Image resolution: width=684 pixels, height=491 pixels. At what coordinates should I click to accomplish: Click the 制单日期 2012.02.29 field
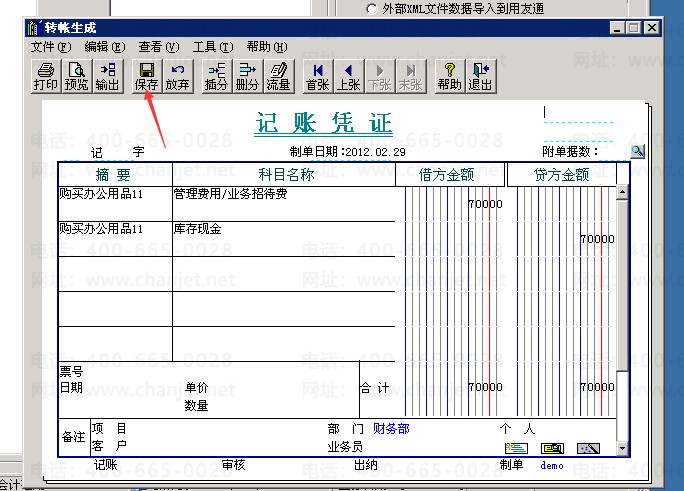pyautogui.click(x=347, y=152)
